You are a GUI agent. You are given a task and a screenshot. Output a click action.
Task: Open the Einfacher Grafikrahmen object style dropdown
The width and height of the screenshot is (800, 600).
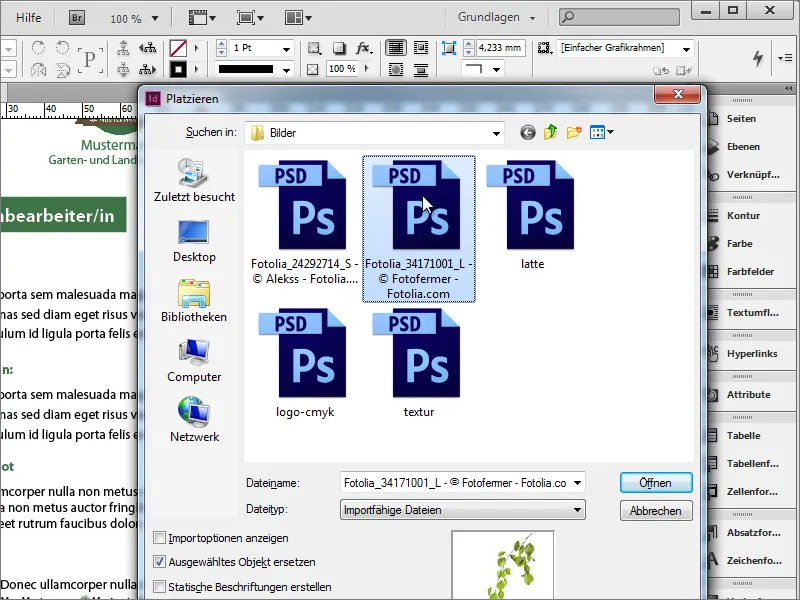point(686,48)
